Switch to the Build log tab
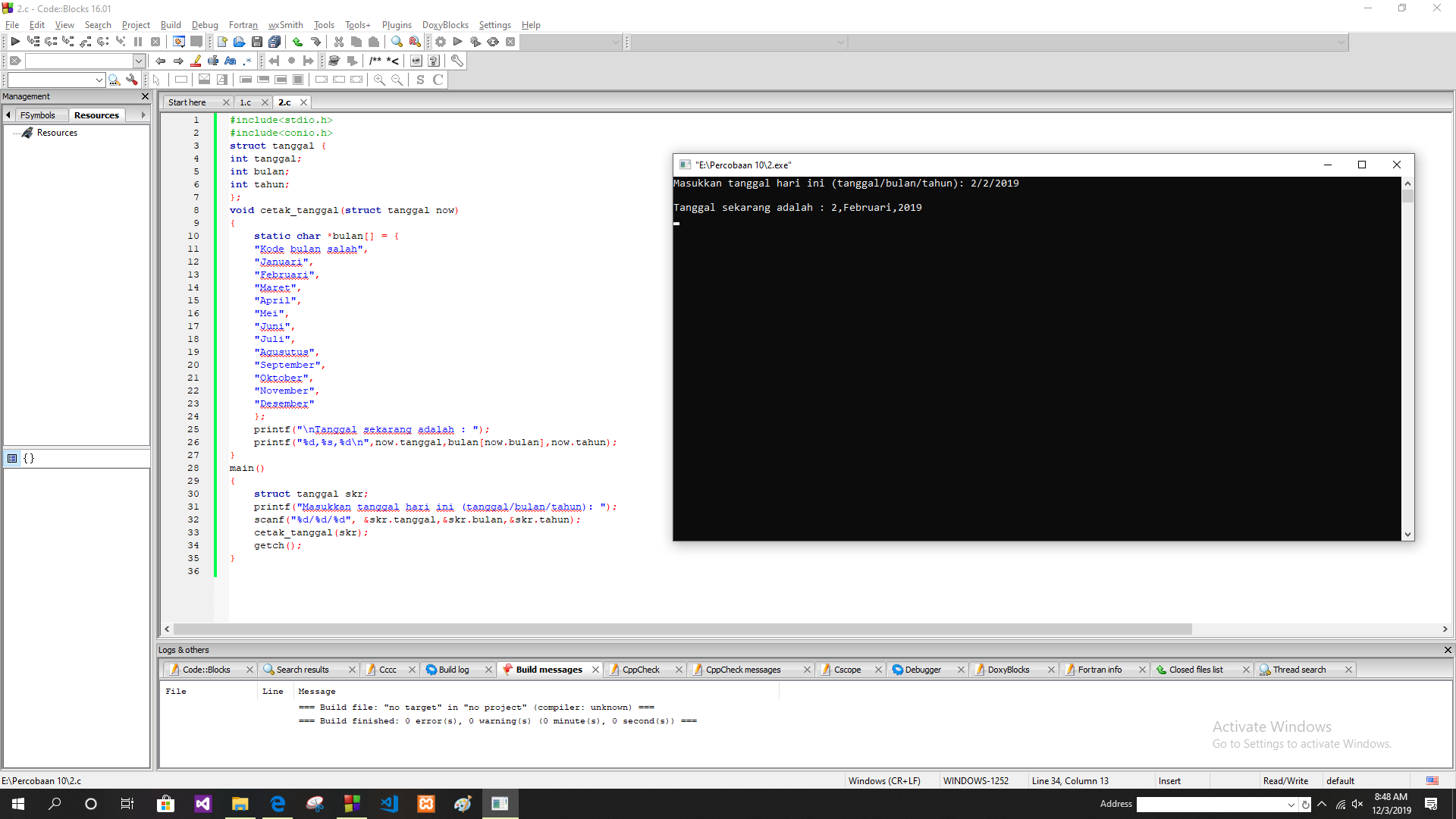This screenshot has width=1456, height=819. pos(453,670)
